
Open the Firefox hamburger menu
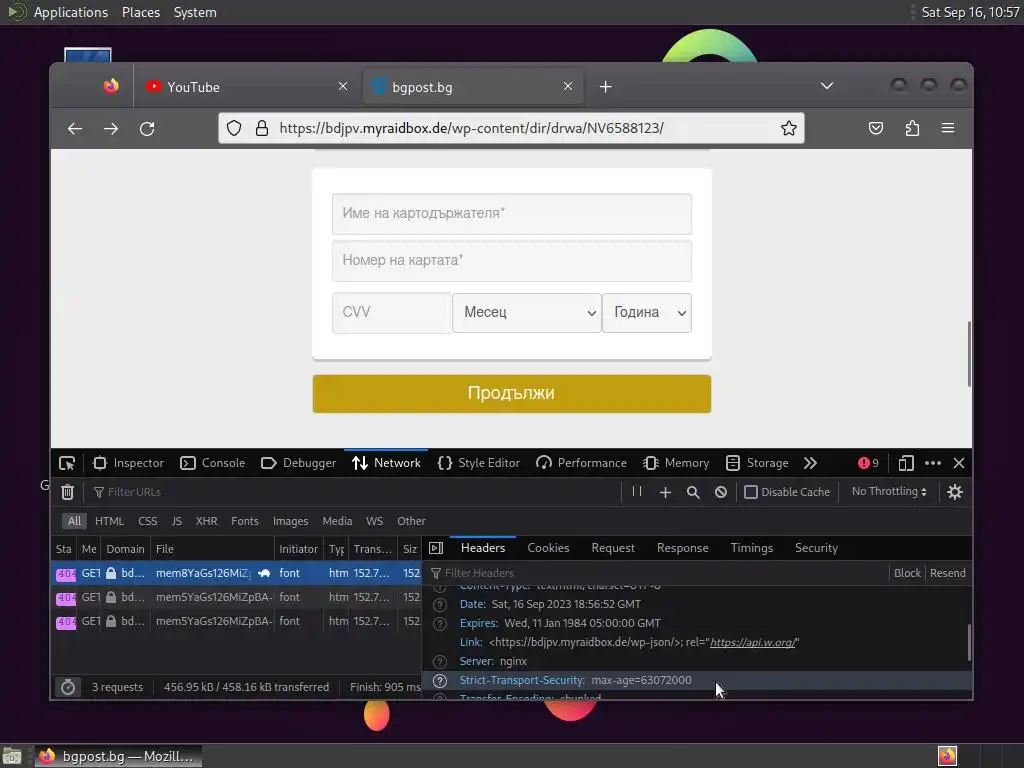[x=948, y=128]
